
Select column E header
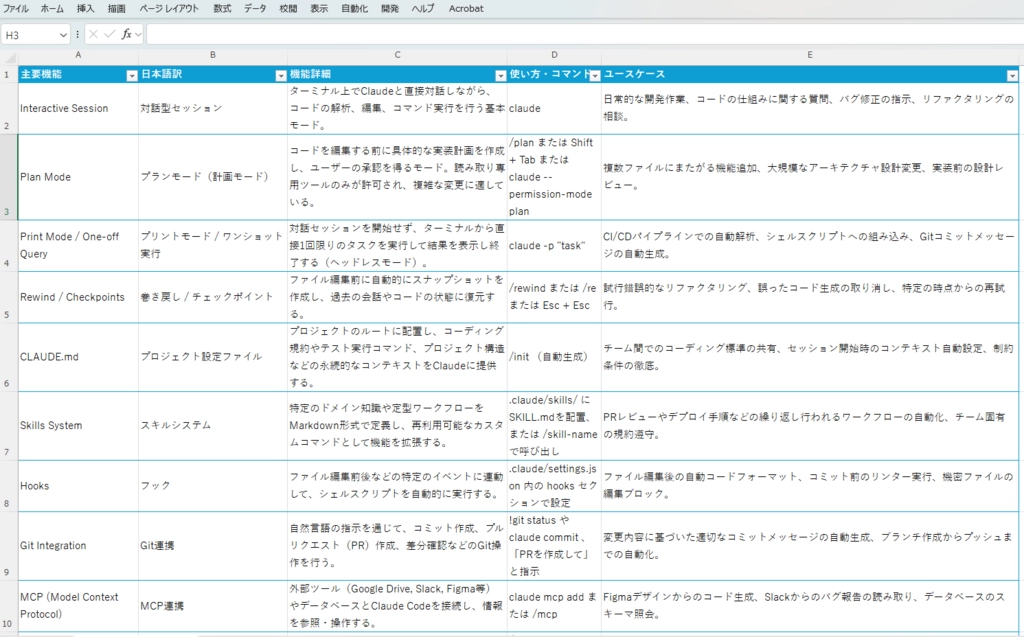click(810, 55)
